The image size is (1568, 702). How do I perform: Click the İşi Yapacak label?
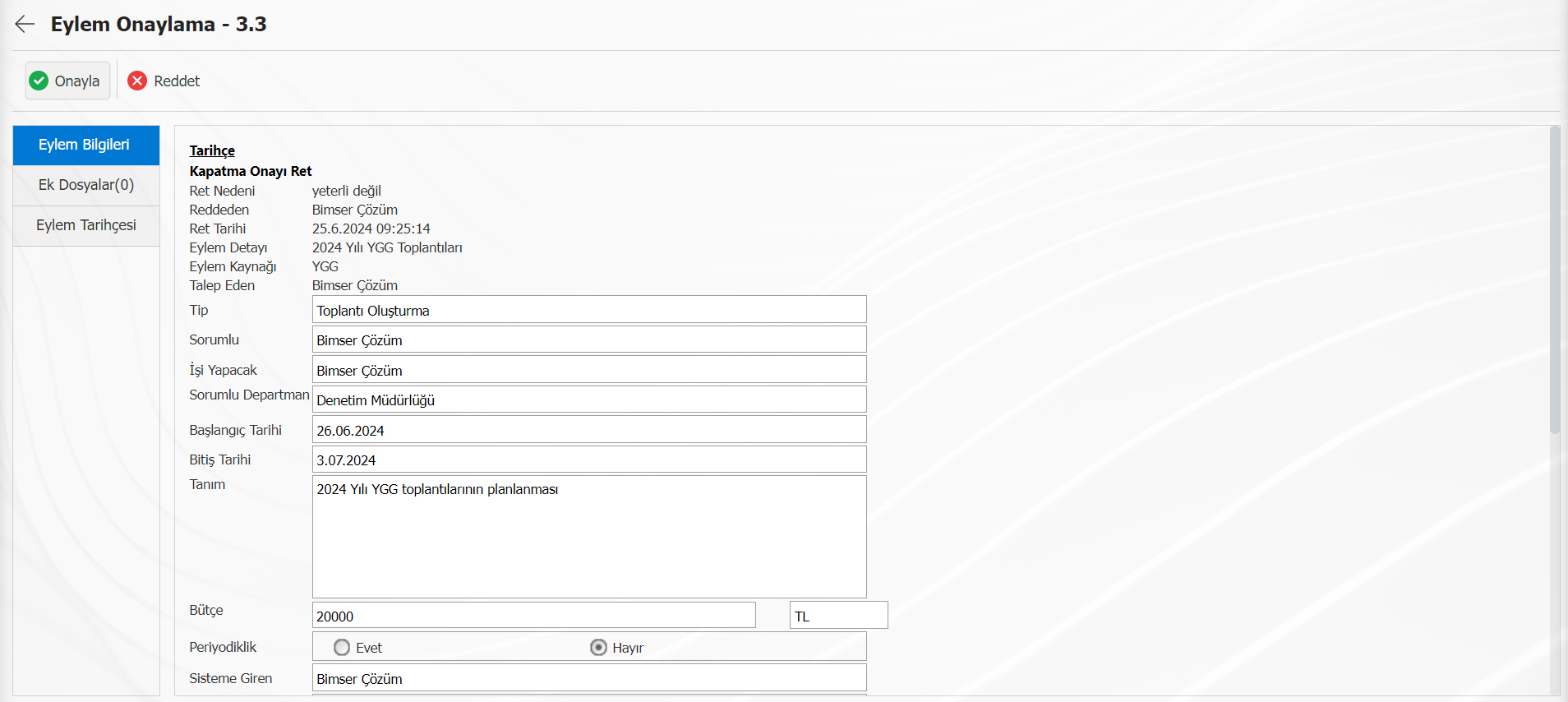click(x=224, y=370)
